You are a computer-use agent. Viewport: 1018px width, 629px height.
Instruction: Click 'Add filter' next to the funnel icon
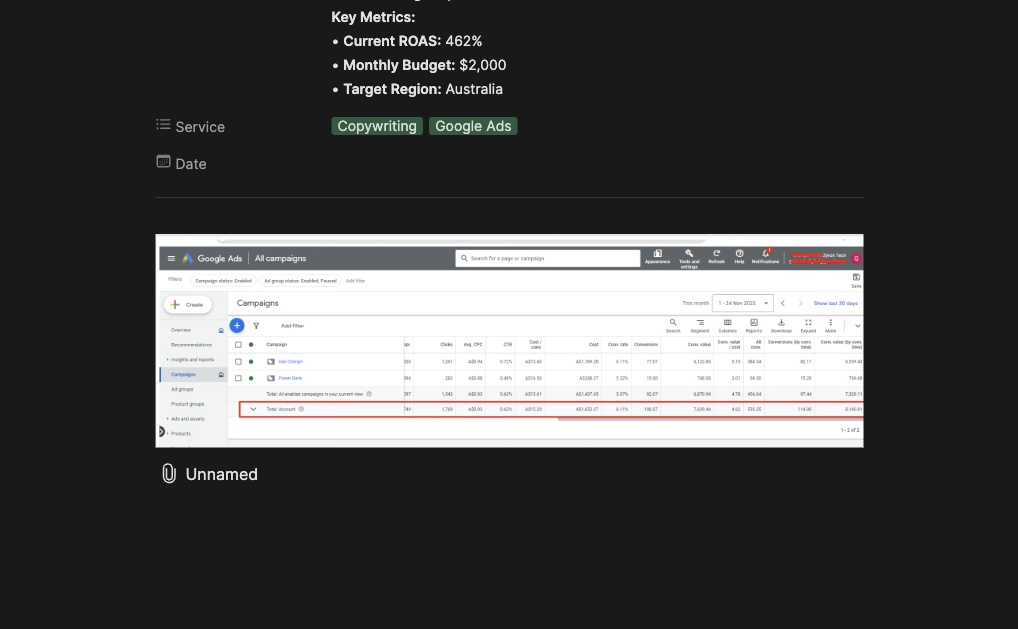tap(292, 326)
